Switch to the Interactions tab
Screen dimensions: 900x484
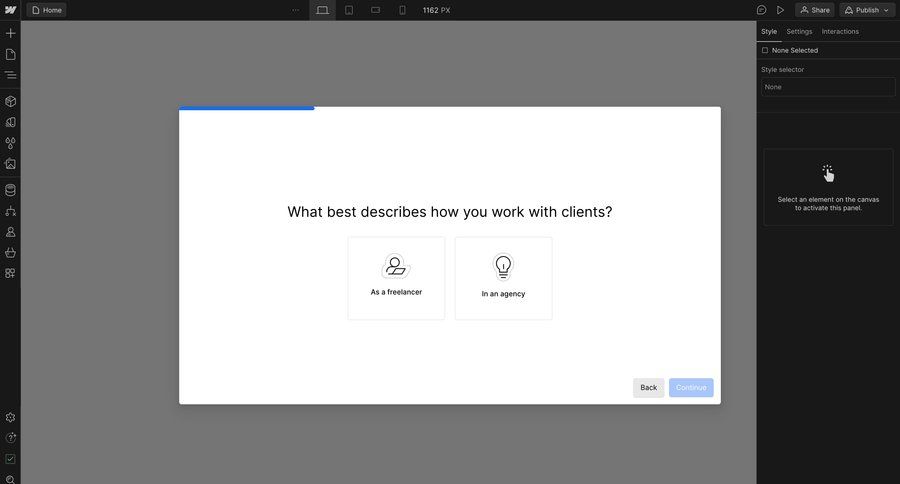[x=840, y=32]
